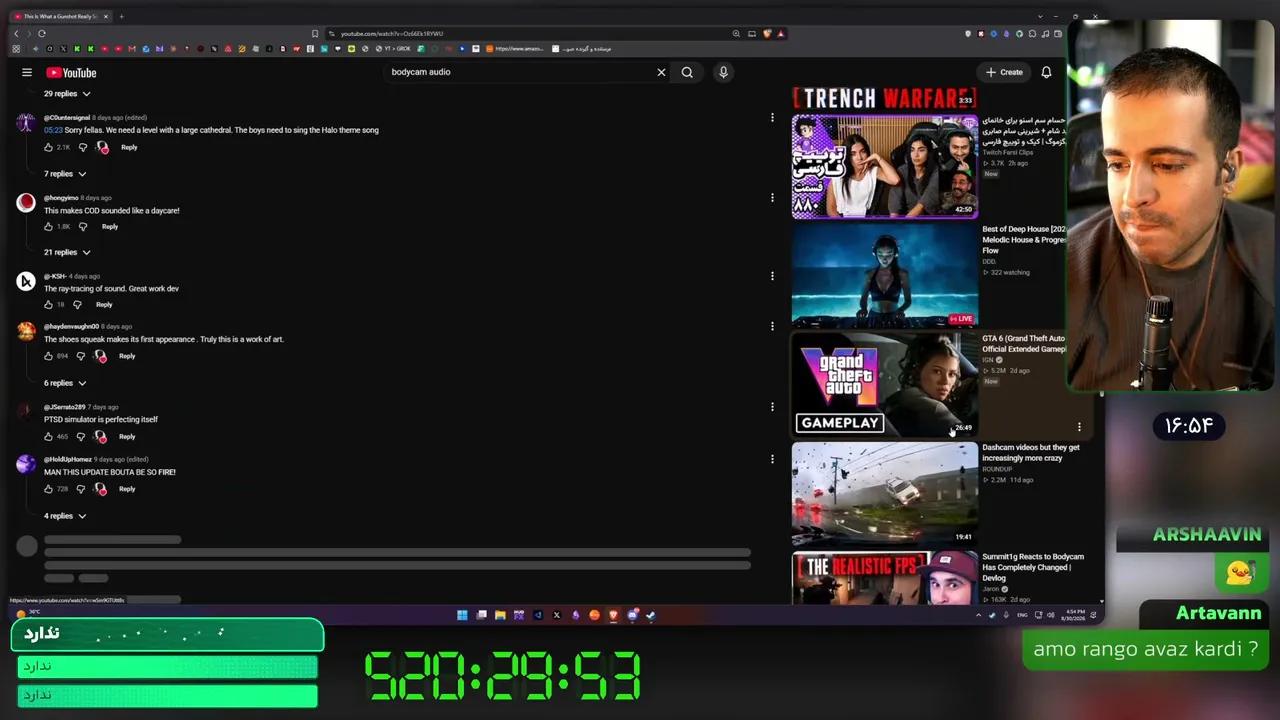Reply to the Halo theme song comment

pos(129,147)
